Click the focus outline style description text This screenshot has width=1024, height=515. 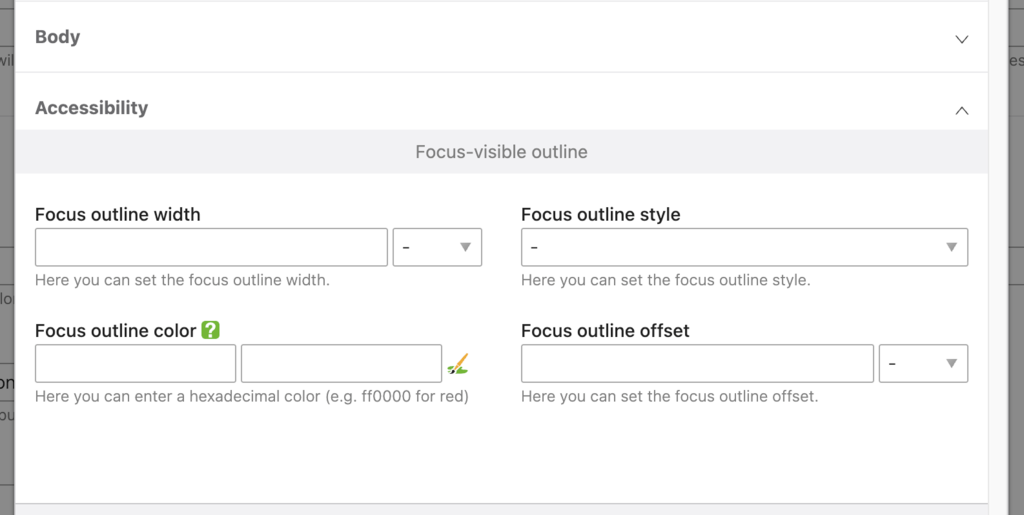pos(665,280)
